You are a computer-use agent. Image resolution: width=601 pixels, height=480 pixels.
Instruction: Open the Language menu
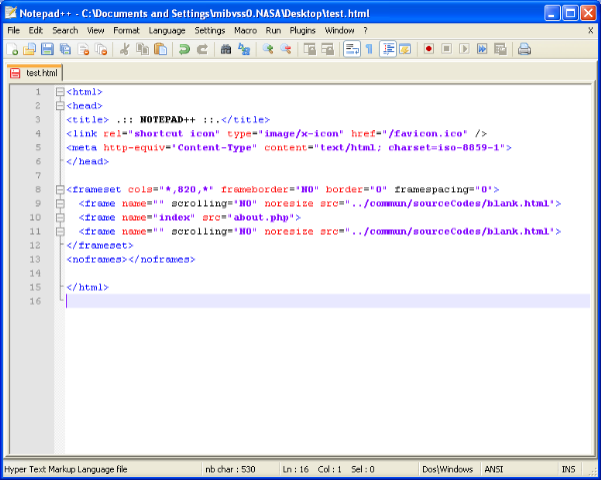[x=167, y=30]
